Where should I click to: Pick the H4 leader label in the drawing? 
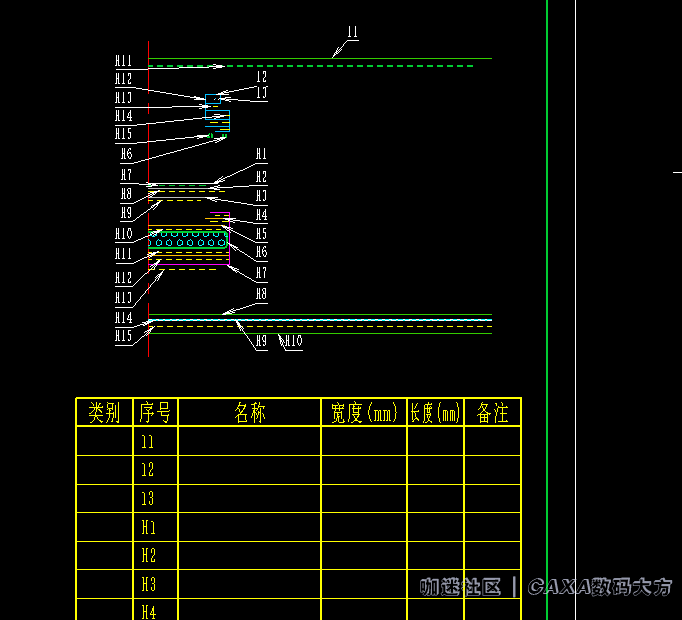[261, 215]
